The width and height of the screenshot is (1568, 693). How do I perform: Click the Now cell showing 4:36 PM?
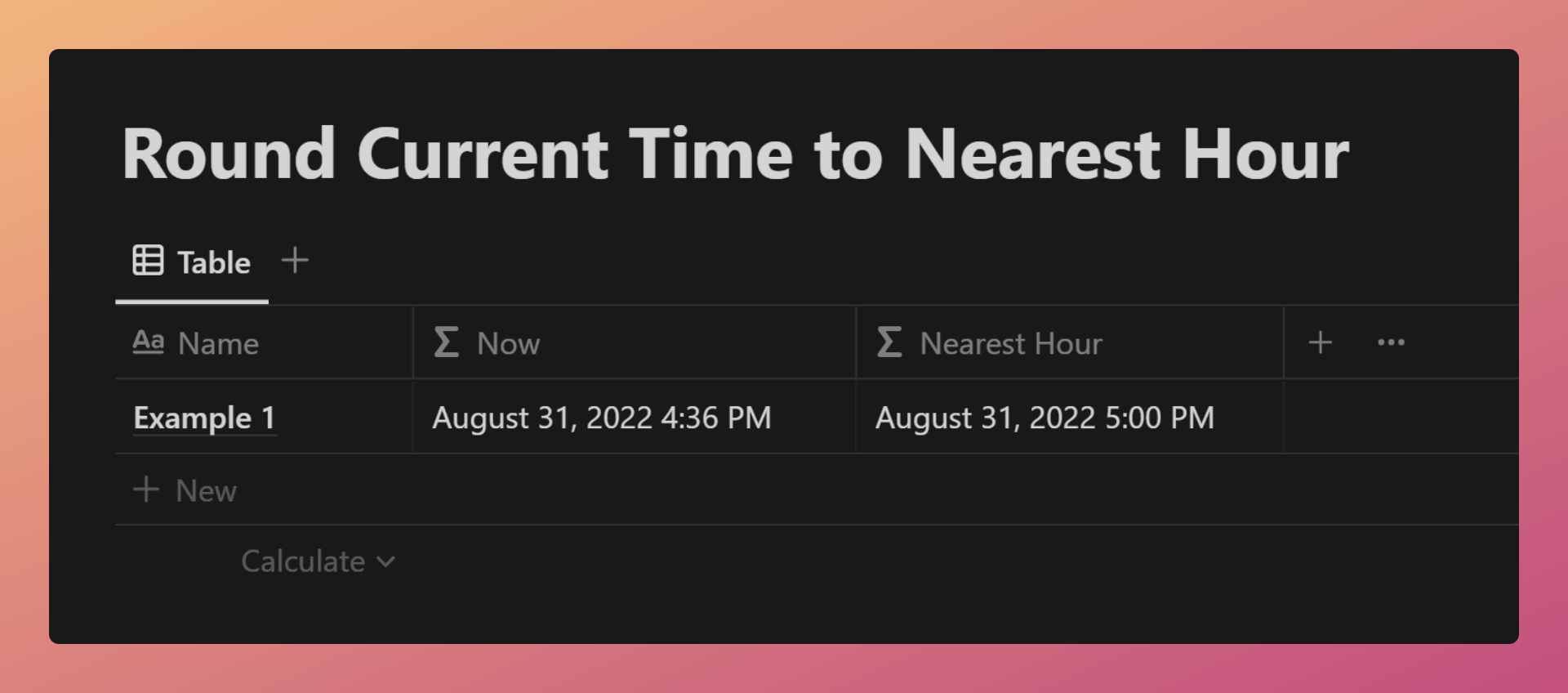[x=635, y=417]
